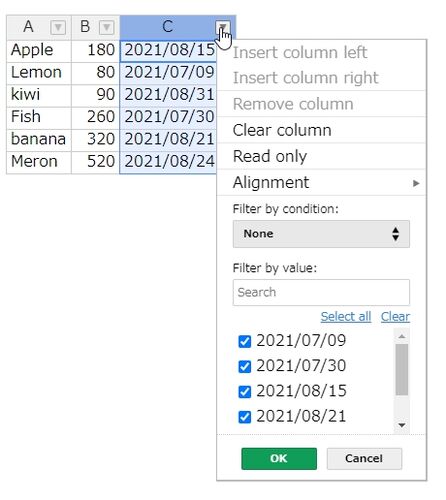Screen dimensions: 446x500
Task: Click the Cancel button
Action: pyautogui.click(x=364, y=459)
